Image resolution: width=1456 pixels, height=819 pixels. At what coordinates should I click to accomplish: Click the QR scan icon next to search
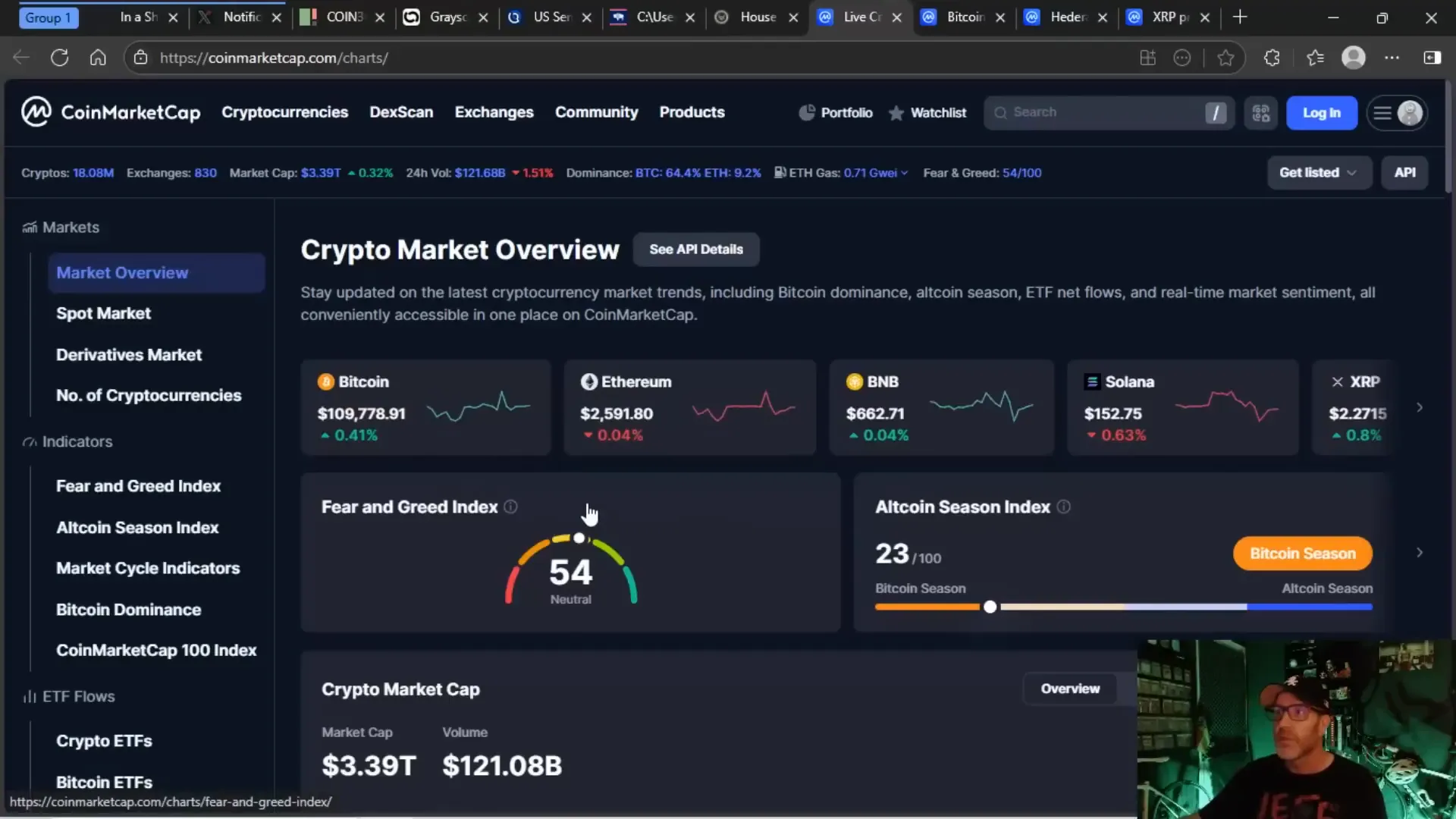tap(1260, 113)
